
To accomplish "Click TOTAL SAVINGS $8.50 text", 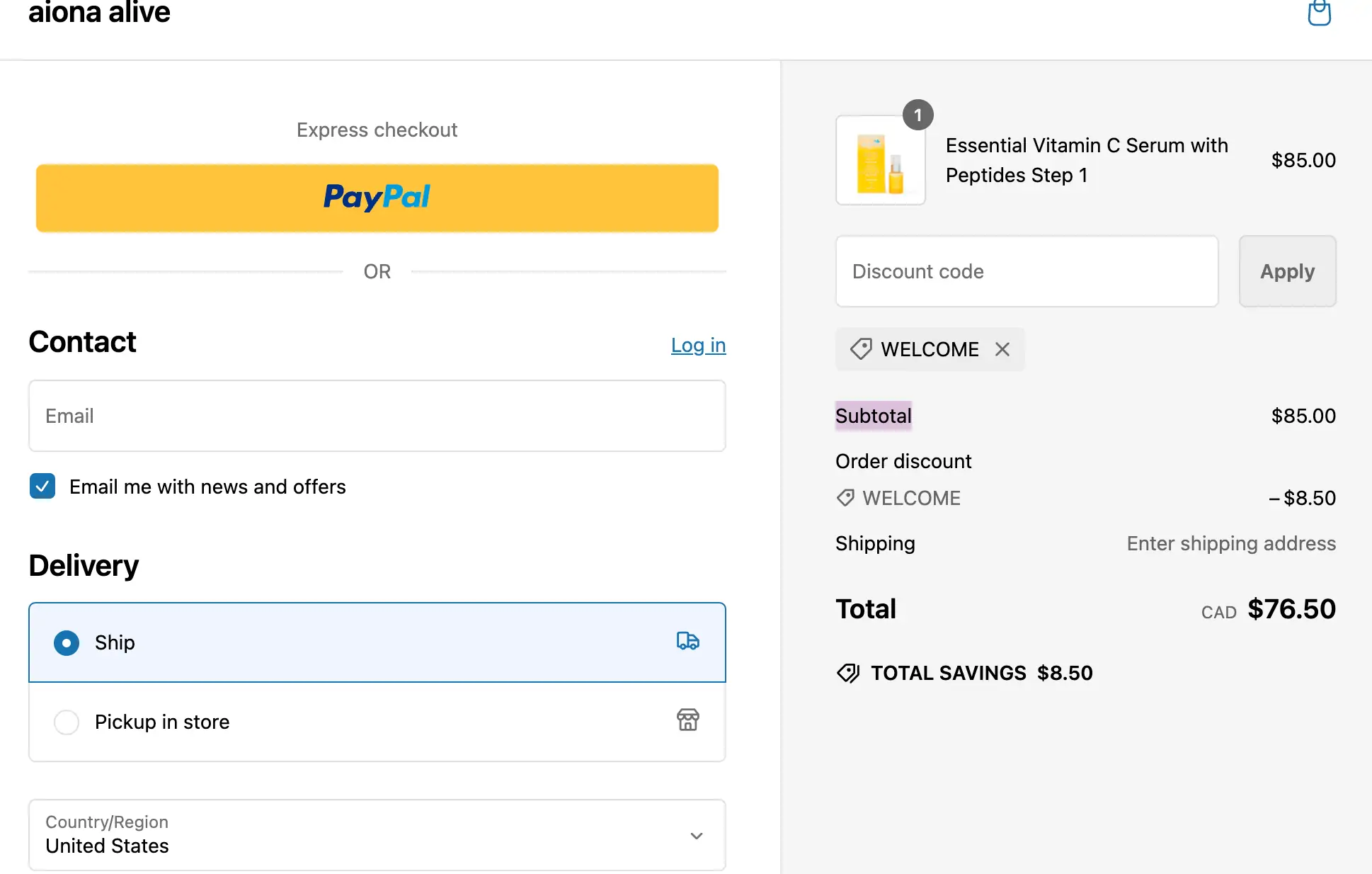I will click(981, 673).
